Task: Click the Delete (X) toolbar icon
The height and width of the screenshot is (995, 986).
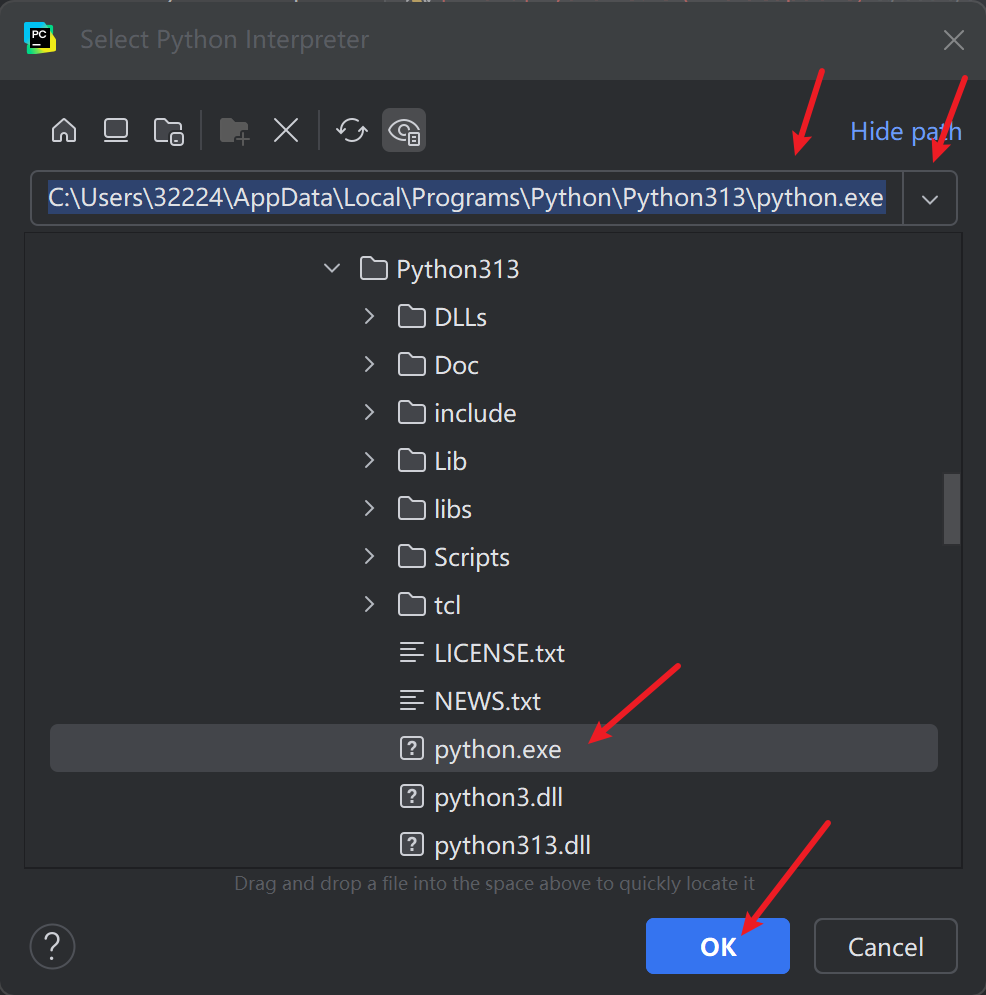Action: [x=286, y=131]
